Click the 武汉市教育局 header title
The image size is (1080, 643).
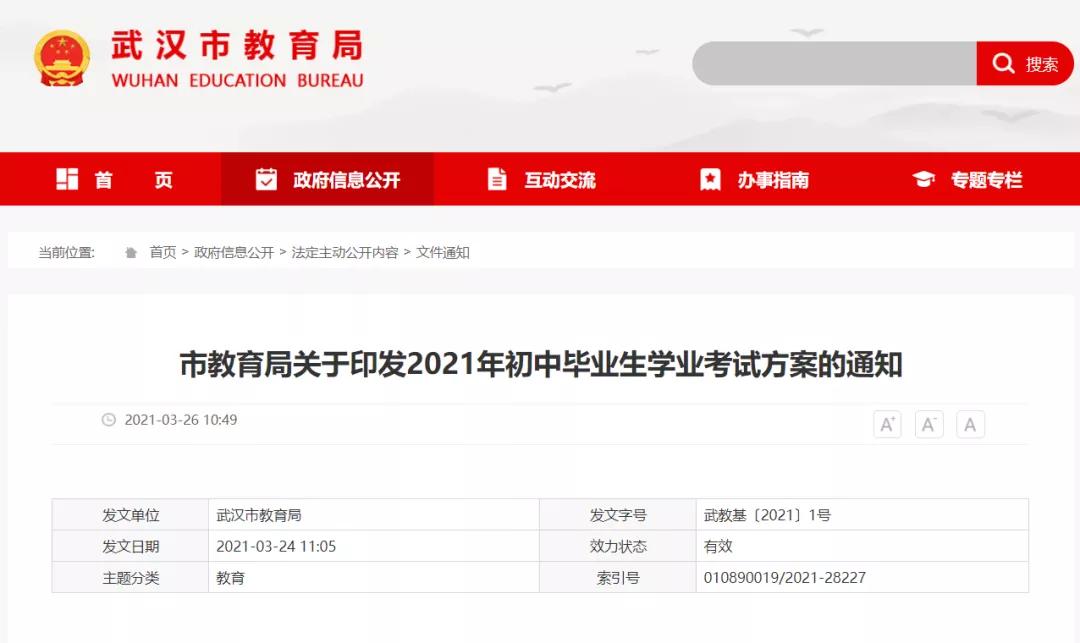(x=237, y=46)
